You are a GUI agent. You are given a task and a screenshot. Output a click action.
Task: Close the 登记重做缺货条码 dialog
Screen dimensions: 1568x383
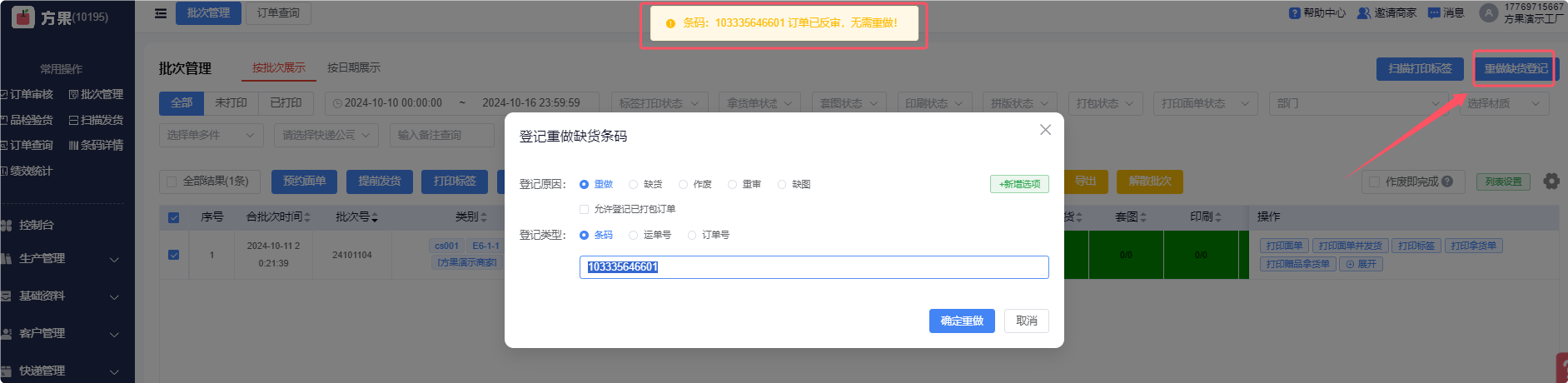click(x=1045, y=130)
